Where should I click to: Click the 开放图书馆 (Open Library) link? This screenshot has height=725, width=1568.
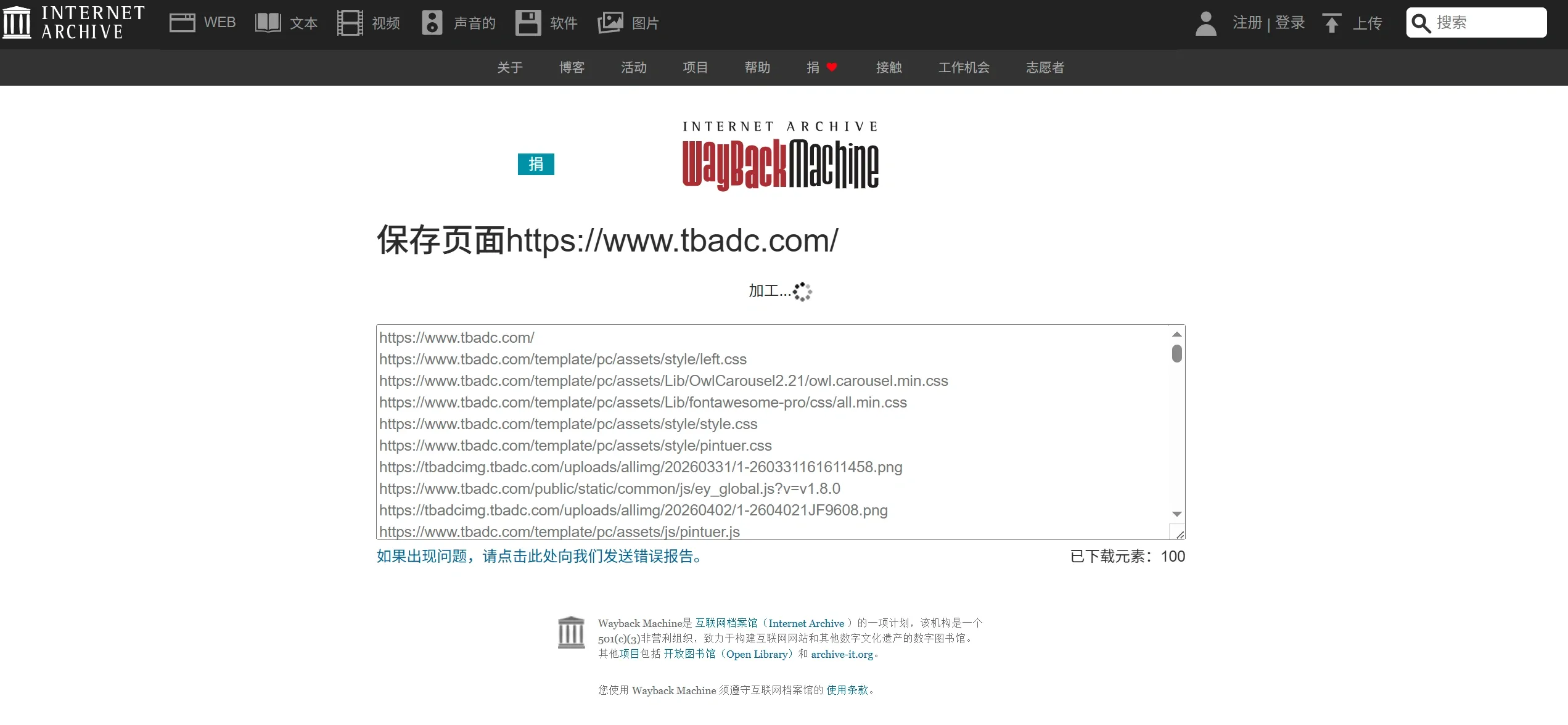tap(729, 654)
